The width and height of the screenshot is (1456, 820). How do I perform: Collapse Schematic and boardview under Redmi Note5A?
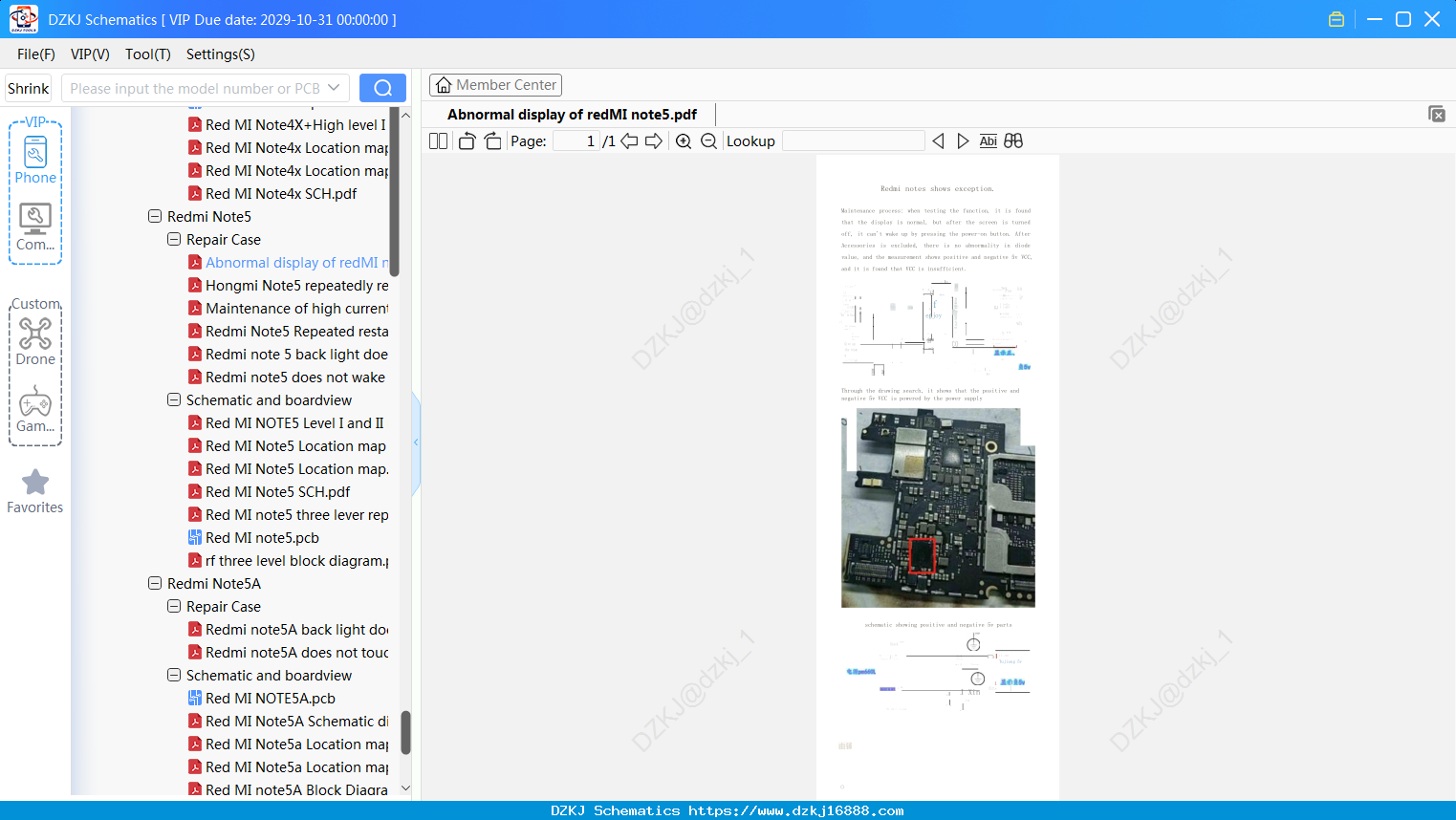coord(174,676)
